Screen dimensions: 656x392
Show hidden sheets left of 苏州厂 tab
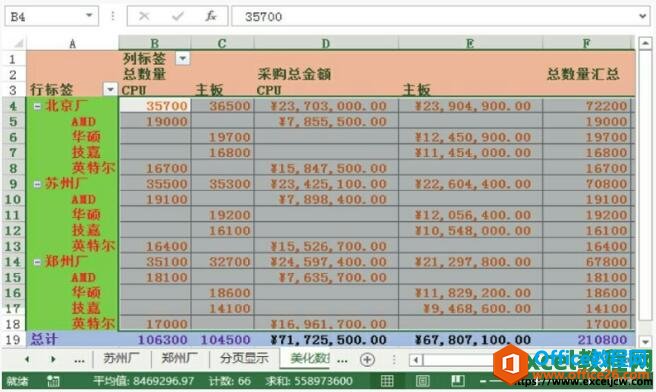[79, 361]
